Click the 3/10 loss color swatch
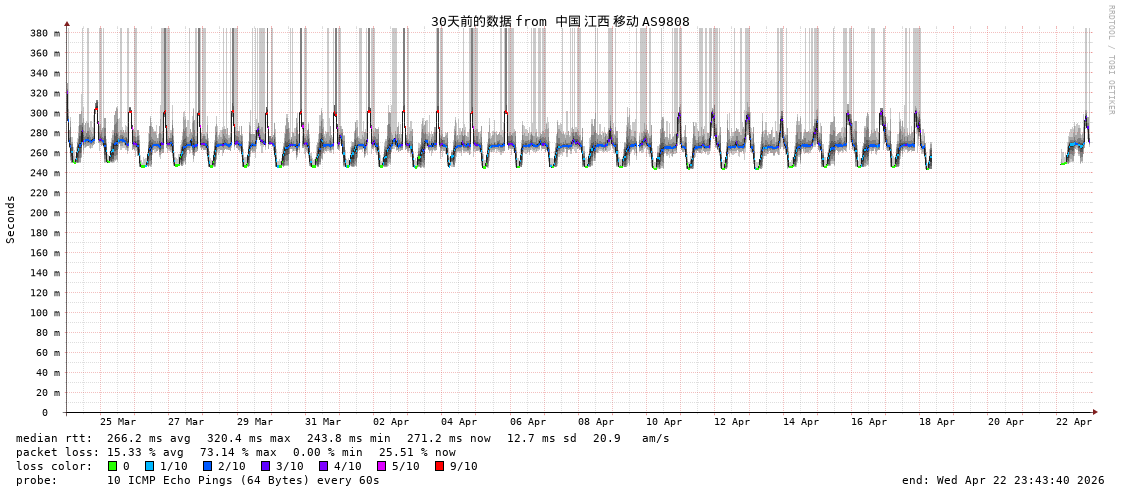1121x494 pixels. [x=265, y=466]
